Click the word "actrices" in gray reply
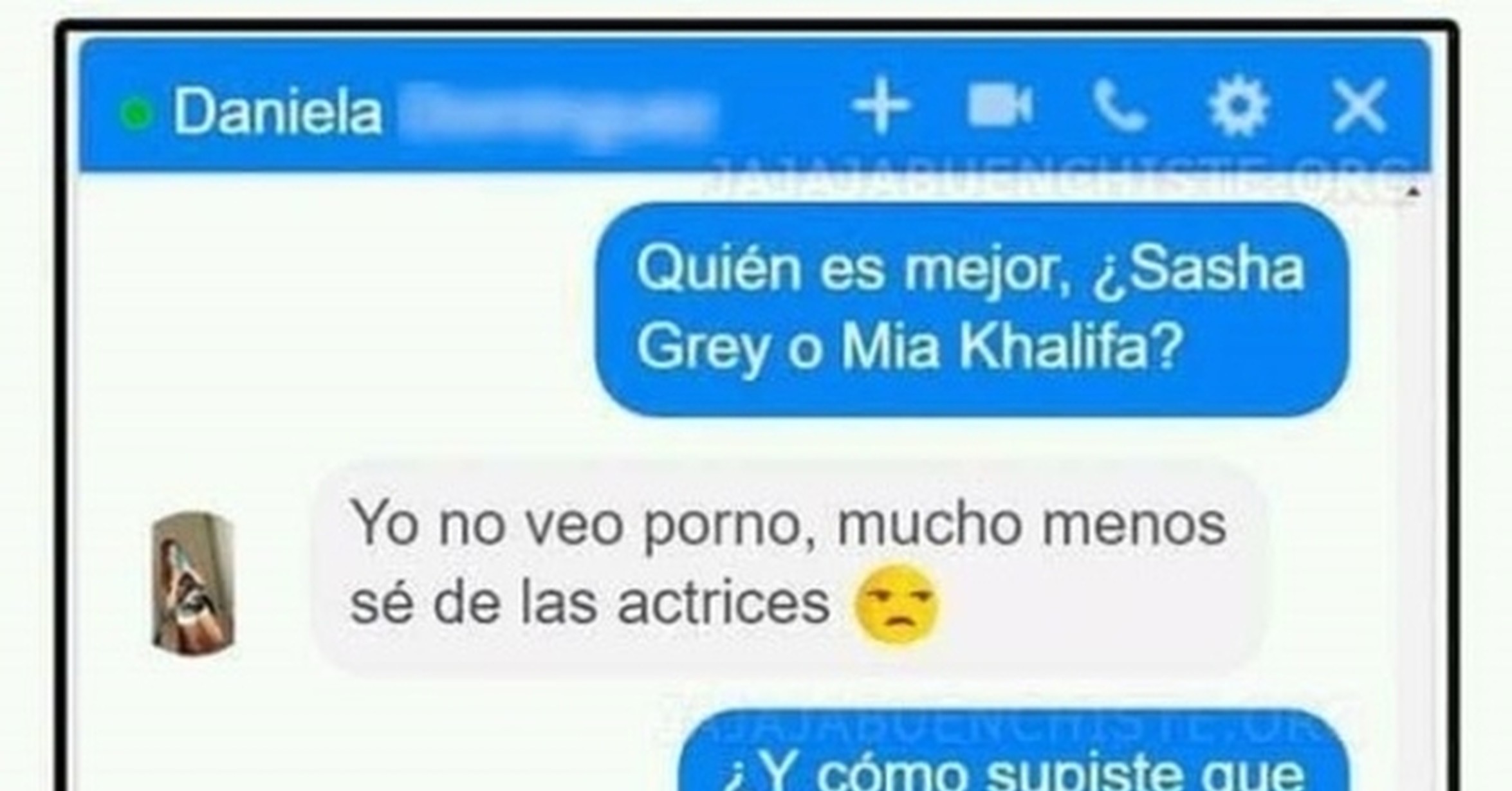The height and width of the screenshot is (791, 1512). [x=724, y=603]
